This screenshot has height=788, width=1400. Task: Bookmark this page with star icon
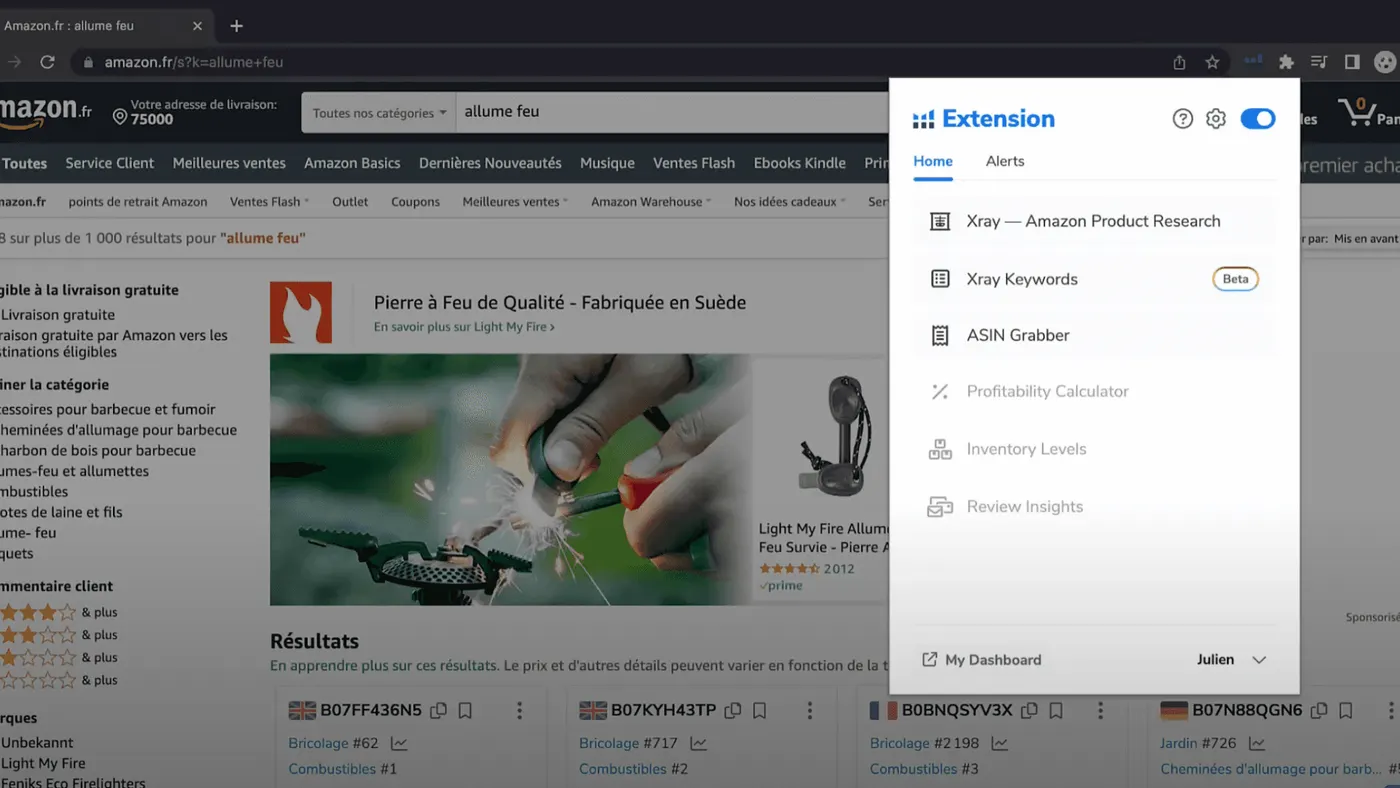click(x=1212, y=62)
